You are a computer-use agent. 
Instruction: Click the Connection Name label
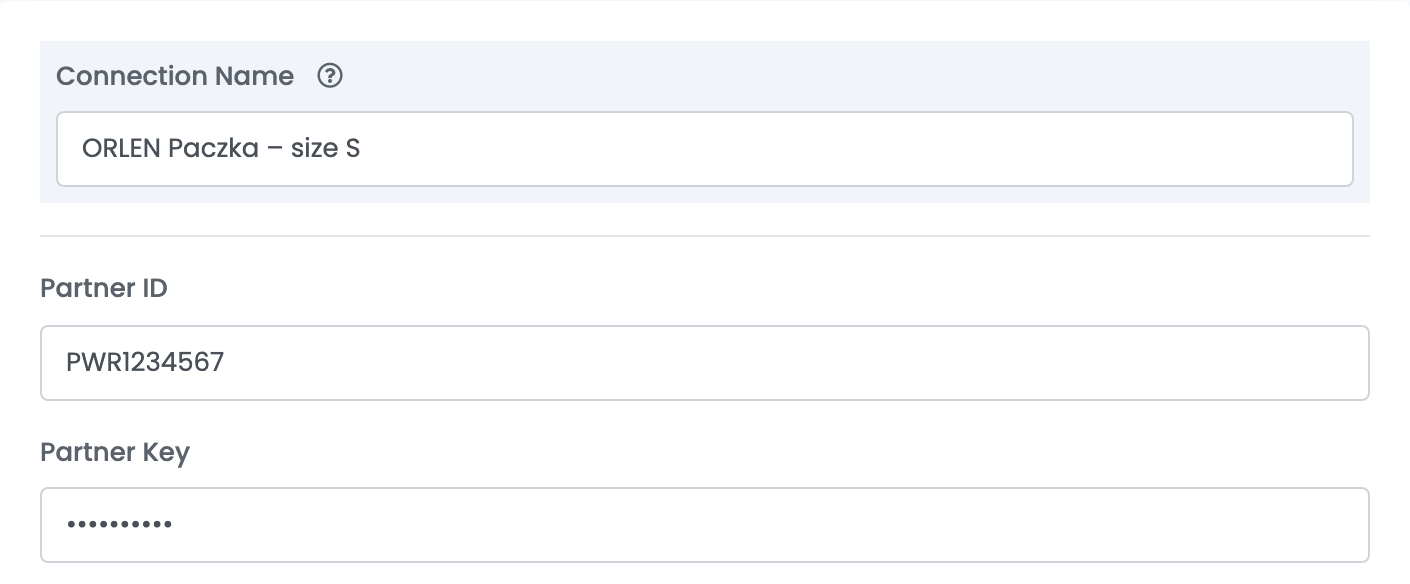pyautogui.click(x=175, y=76)
